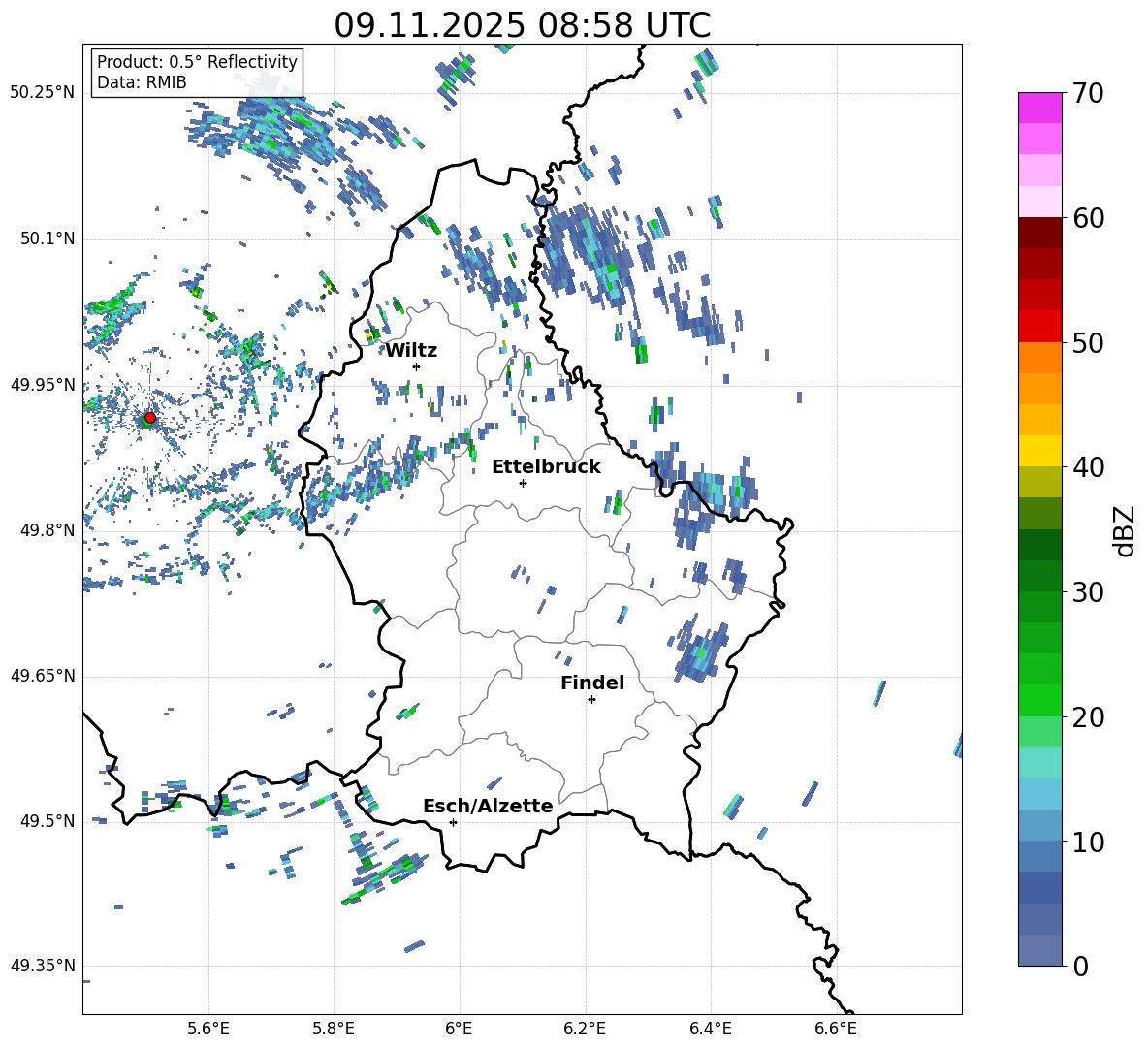This screenshot has height=1048, width=1148.
Task: Select the Ettelbruck city label
Action: click(x=545, y=466)
